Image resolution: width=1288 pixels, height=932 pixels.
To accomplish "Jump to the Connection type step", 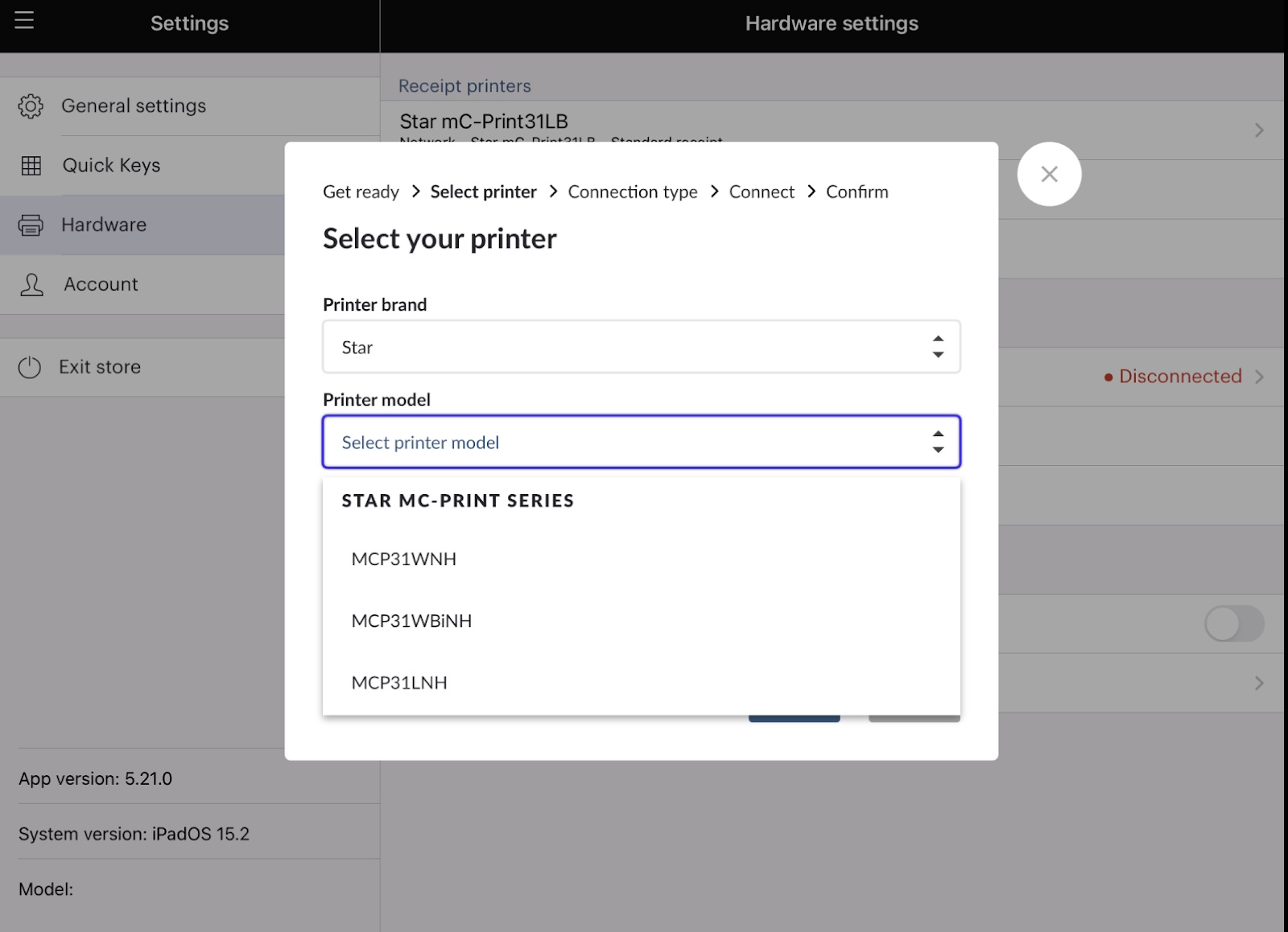I will click(632, 192).
